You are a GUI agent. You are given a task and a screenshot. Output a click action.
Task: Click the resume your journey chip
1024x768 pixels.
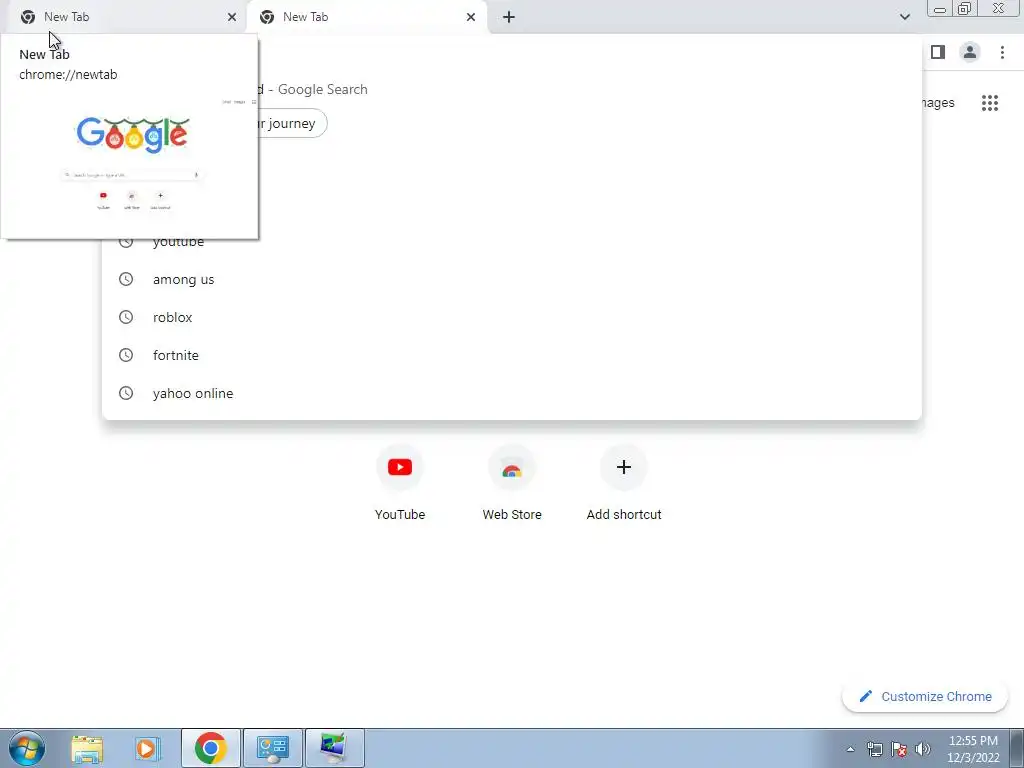tap(292, 123)
